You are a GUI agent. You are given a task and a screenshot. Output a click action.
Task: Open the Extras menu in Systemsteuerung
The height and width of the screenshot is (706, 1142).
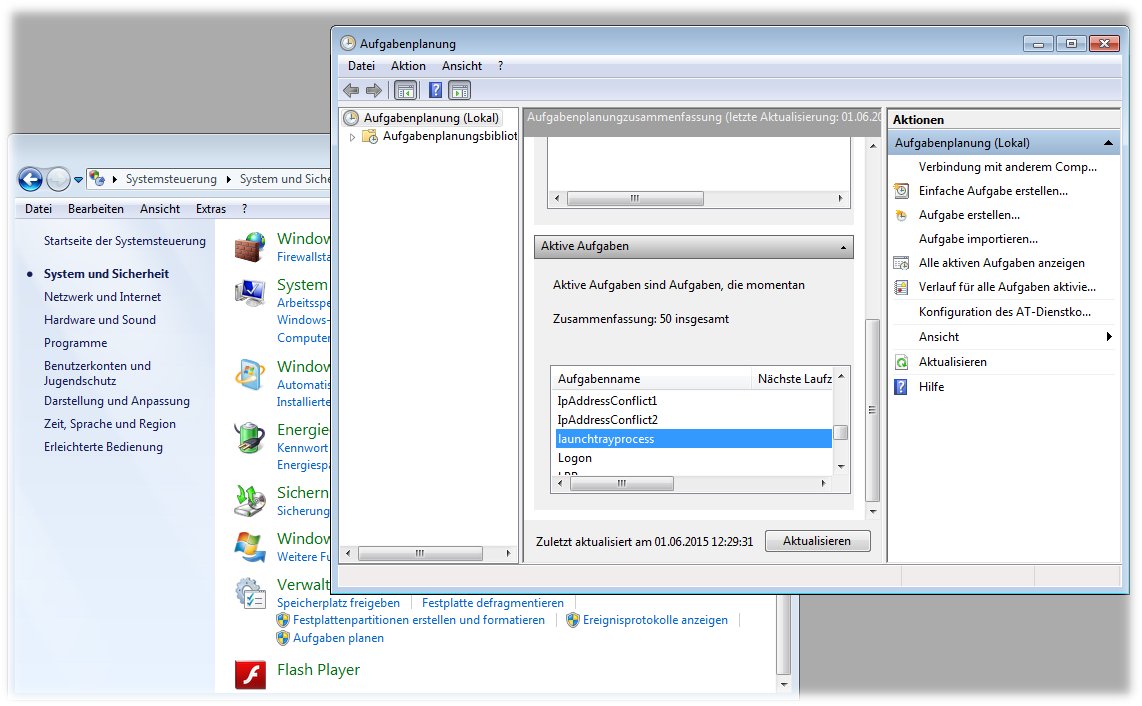tap(211, 209)
